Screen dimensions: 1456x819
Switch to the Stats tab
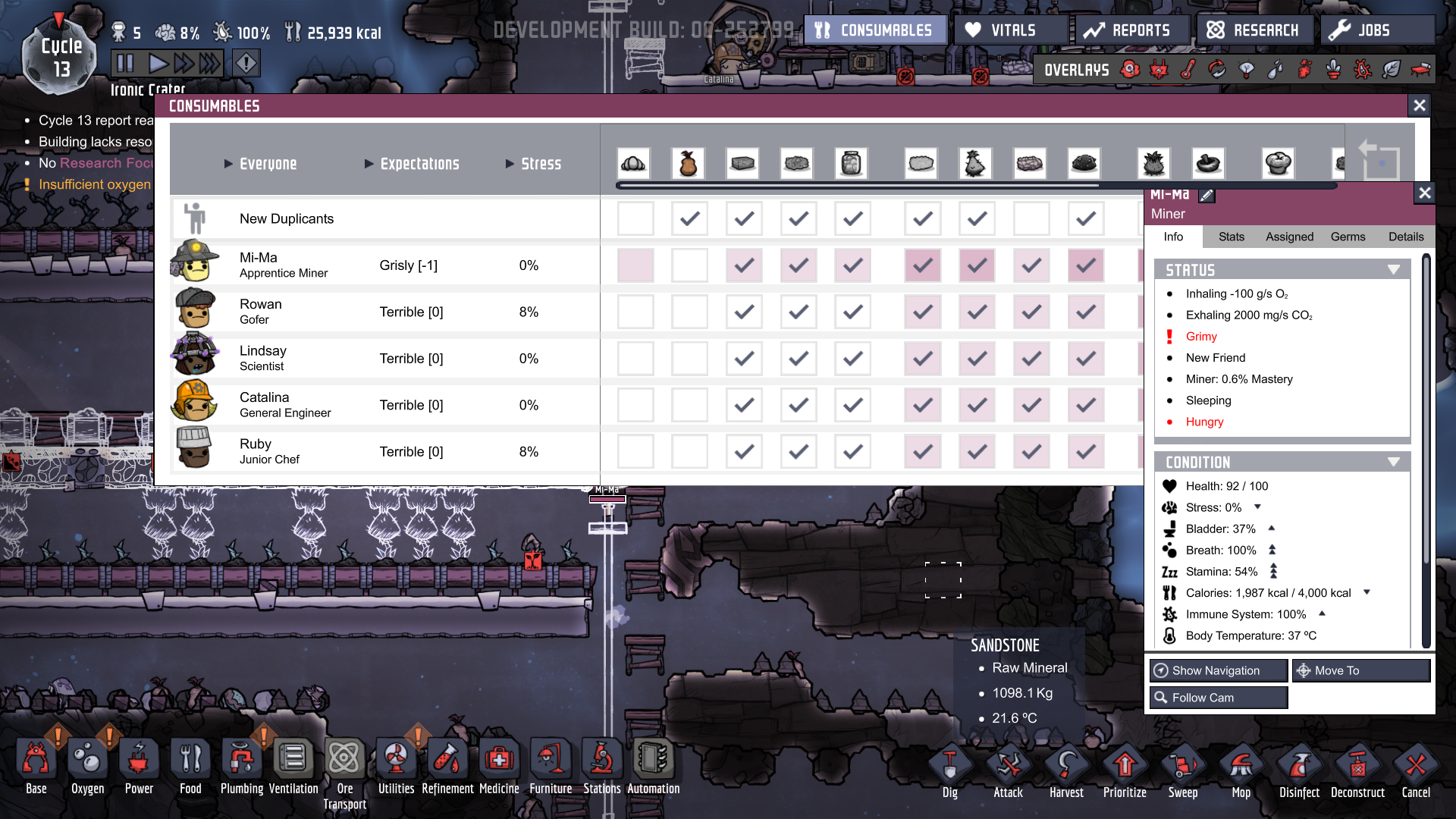click(1231, 237)
